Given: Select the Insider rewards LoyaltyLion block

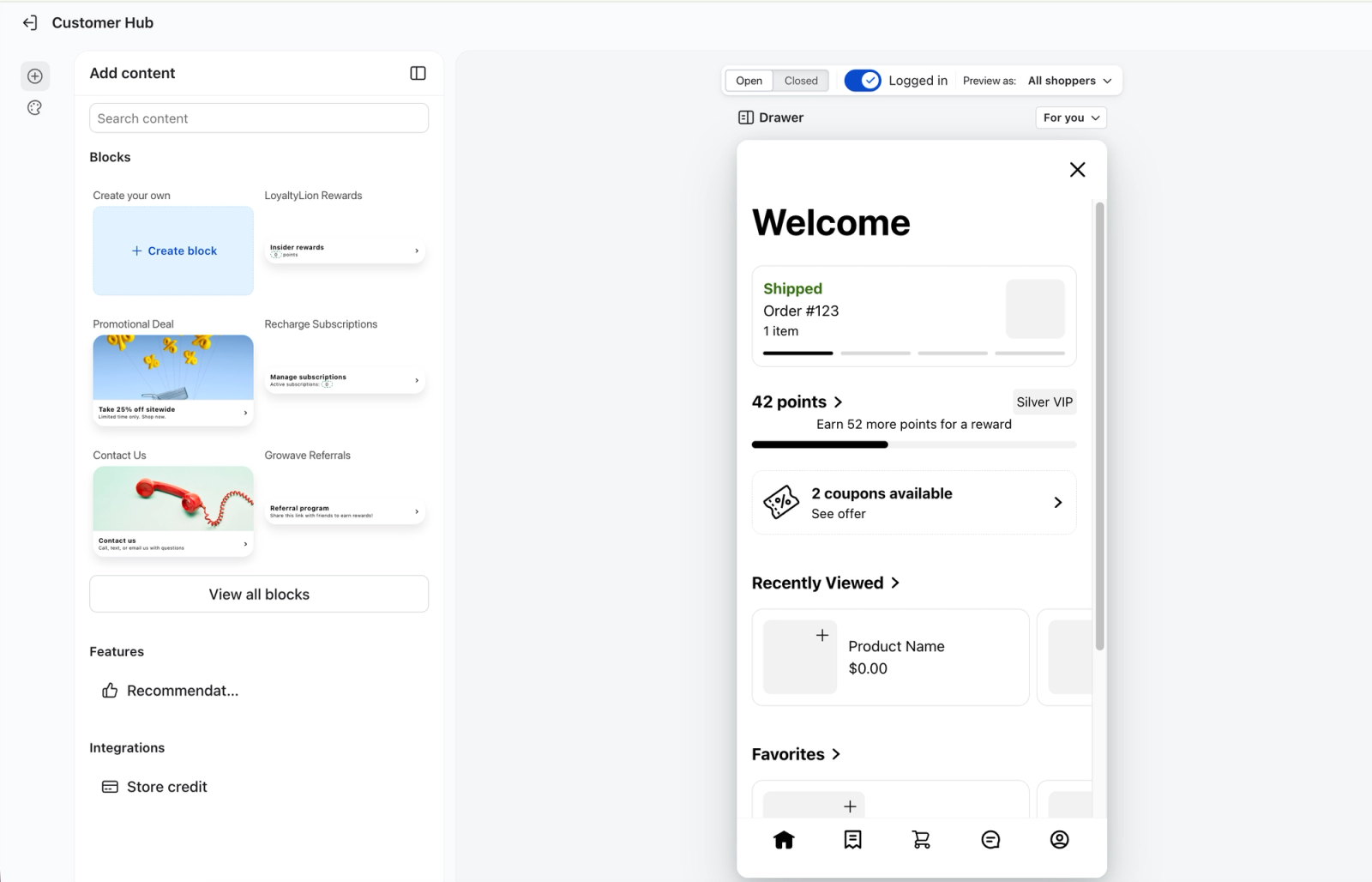Looking at the screenshot, I should [345, 251].
